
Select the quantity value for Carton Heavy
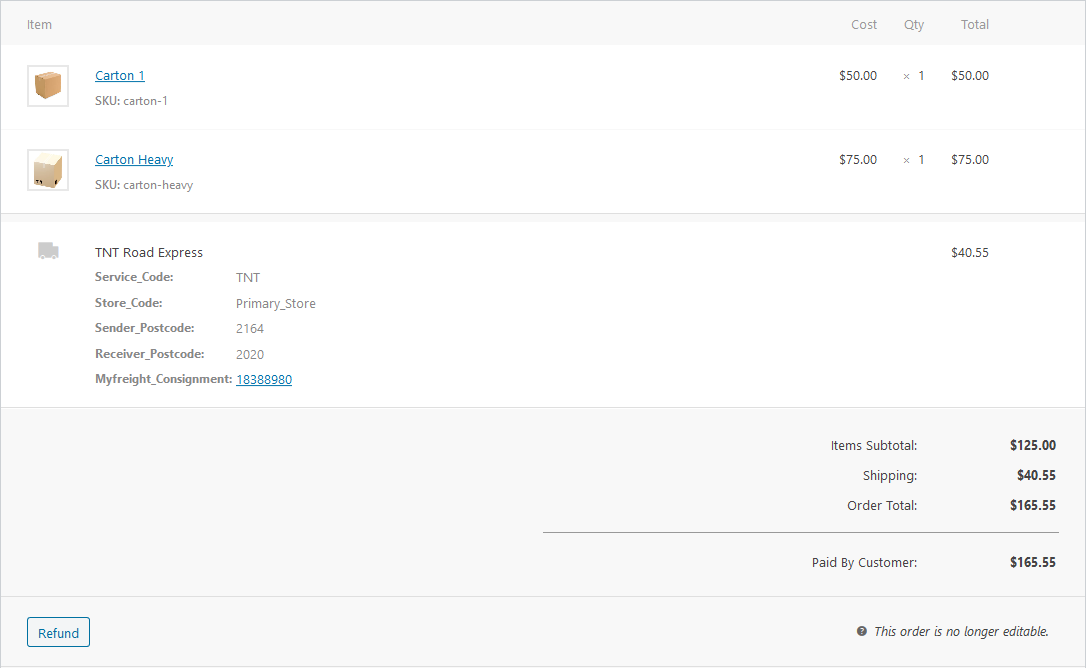(x=921, y=159)
